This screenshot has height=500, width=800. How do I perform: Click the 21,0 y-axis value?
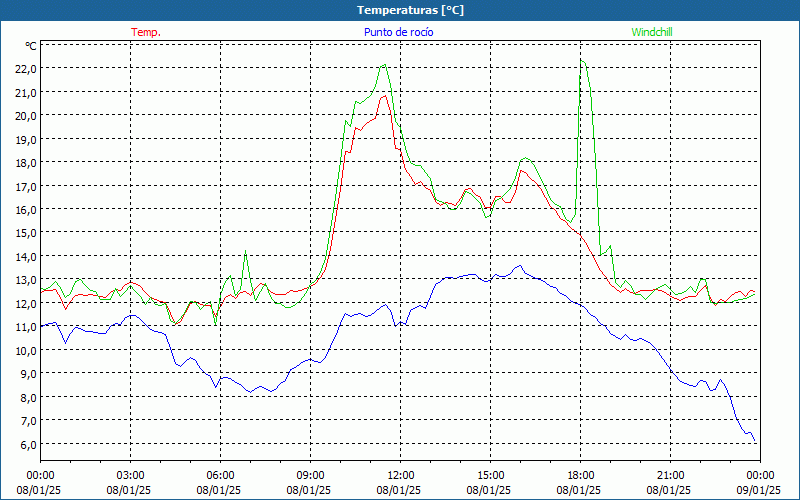coord(26,92)
